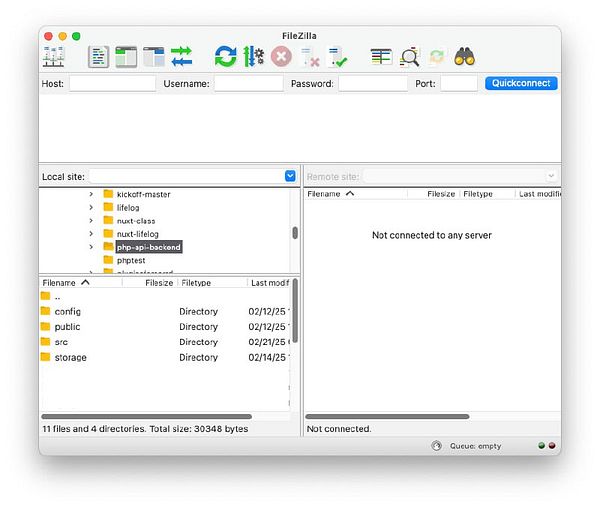
Task: Click the Queue: empty status text
Action: coord(475,446)
